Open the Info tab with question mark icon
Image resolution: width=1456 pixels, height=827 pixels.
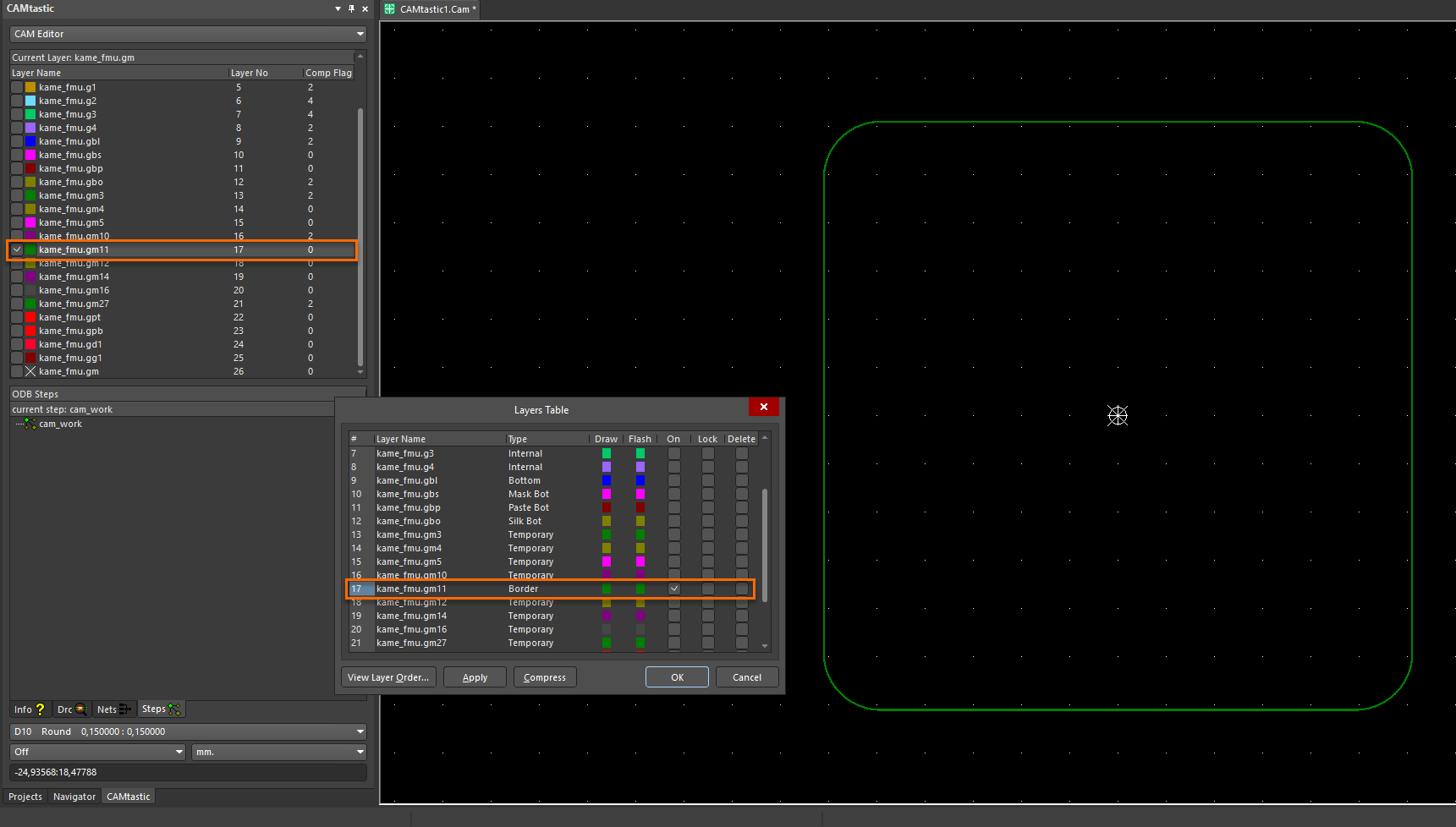click(30, 709)
